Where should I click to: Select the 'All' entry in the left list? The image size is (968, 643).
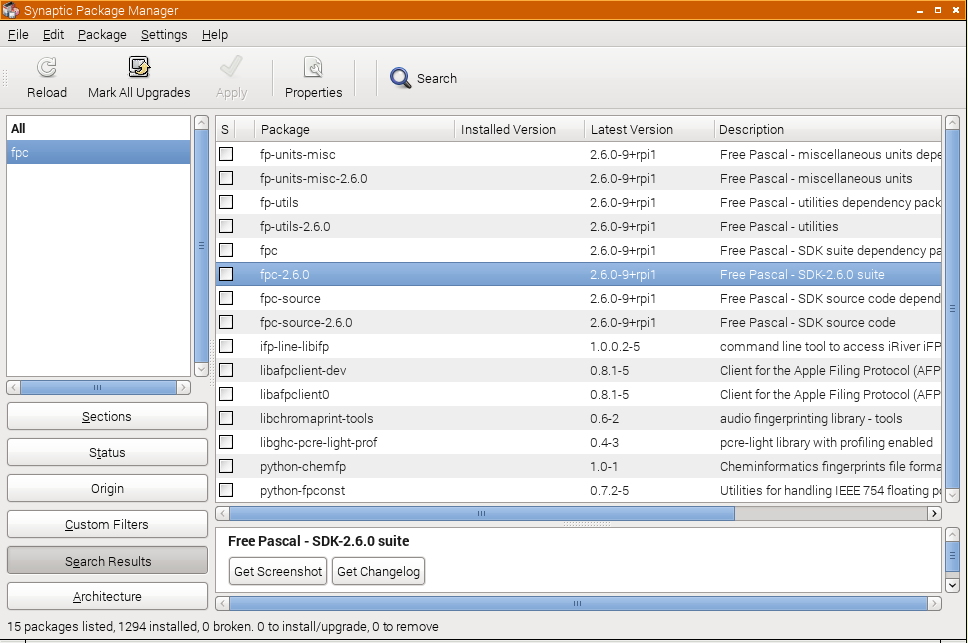[x=98, y=128]
